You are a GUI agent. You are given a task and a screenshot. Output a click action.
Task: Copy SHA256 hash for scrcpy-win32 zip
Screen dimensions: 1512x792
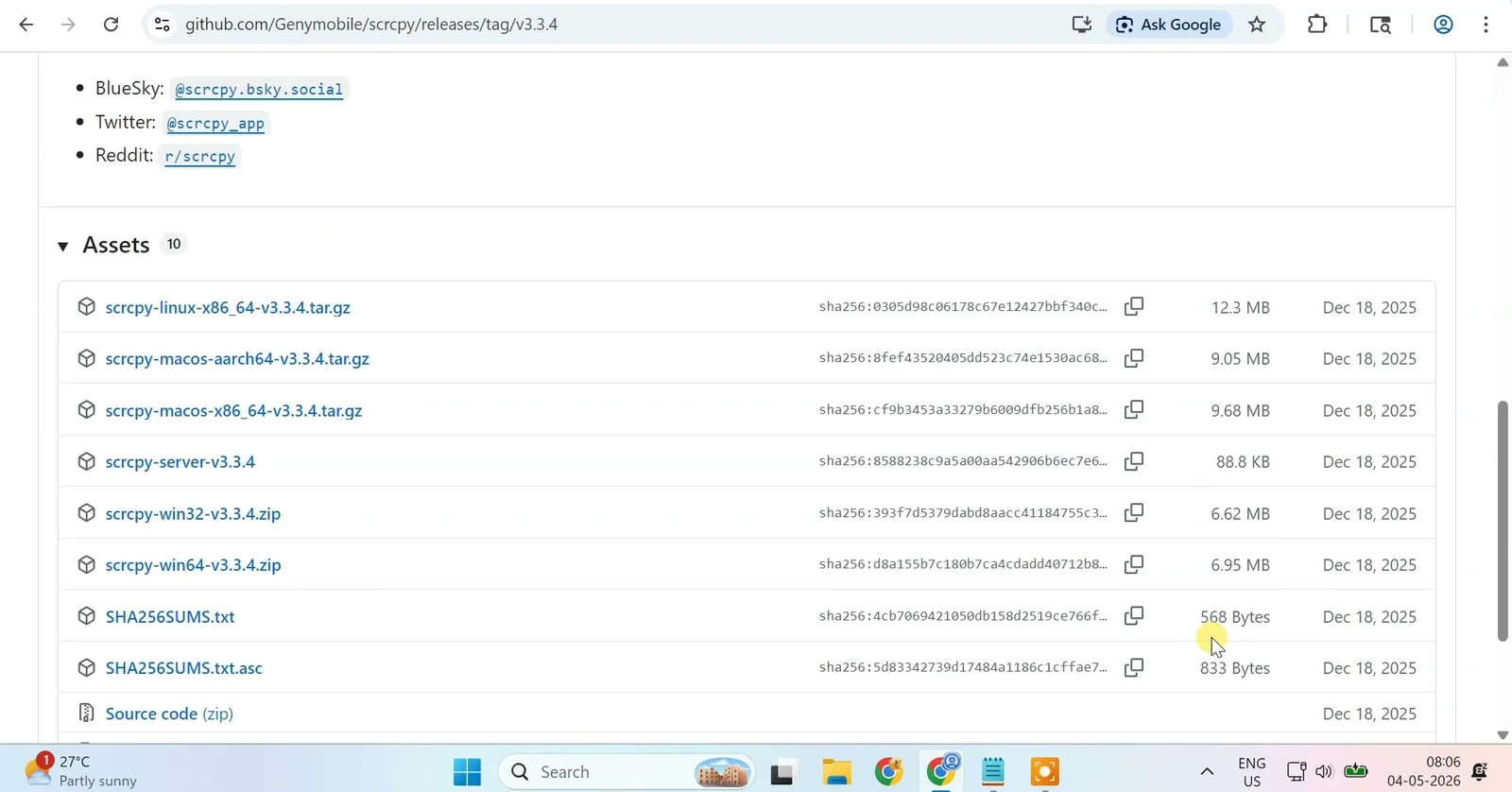(x=1134, y=512)
